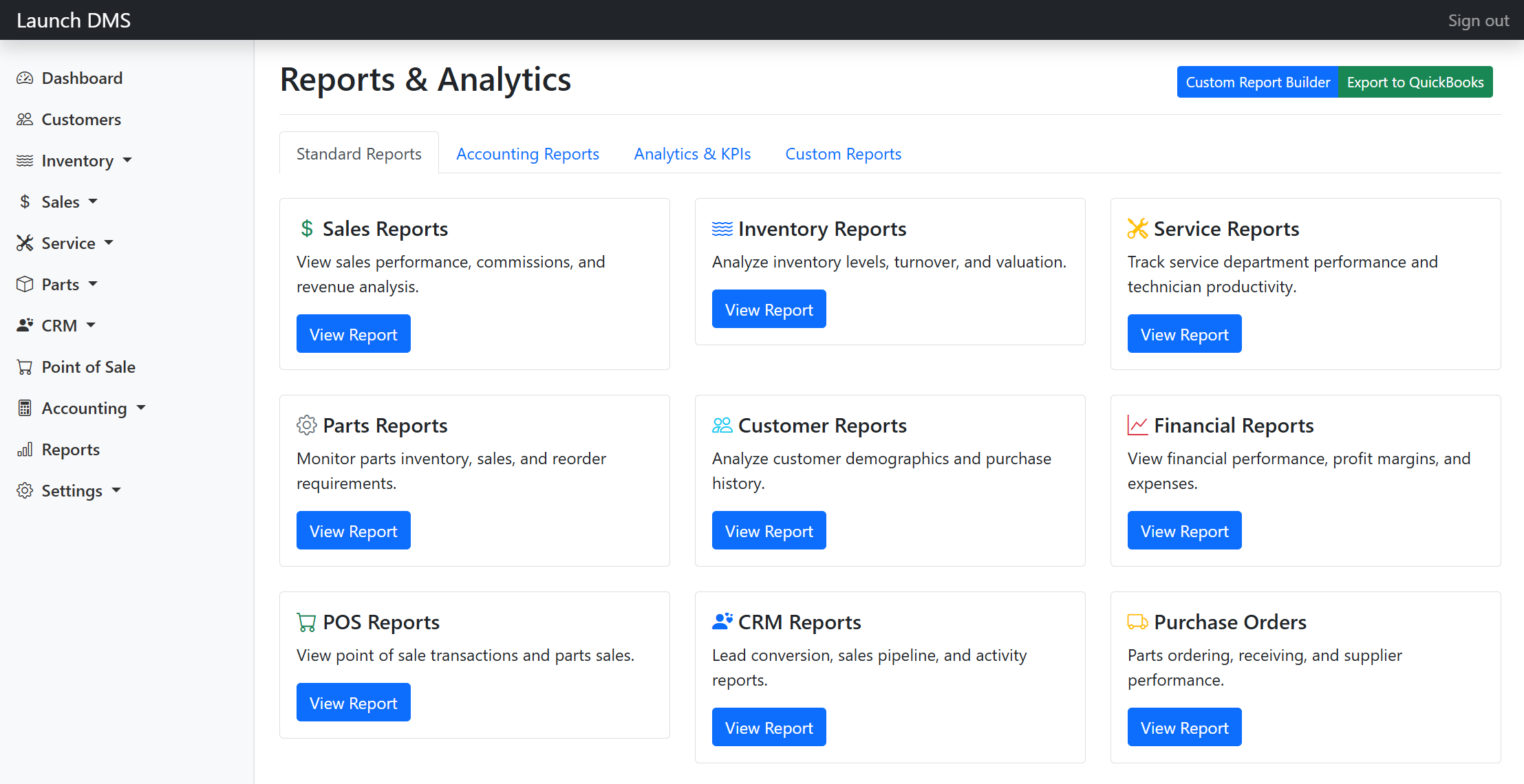The height and width of the screenshot is (784, 1524).
Task: Click the Inventory waves icon in sidebar
Action: coord(25,160)
